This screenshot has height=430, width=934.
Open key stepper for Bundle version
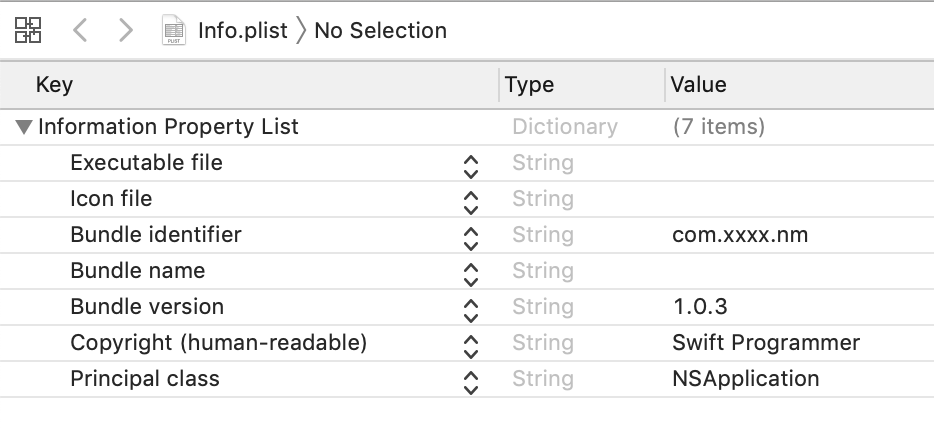pos(471,309)
